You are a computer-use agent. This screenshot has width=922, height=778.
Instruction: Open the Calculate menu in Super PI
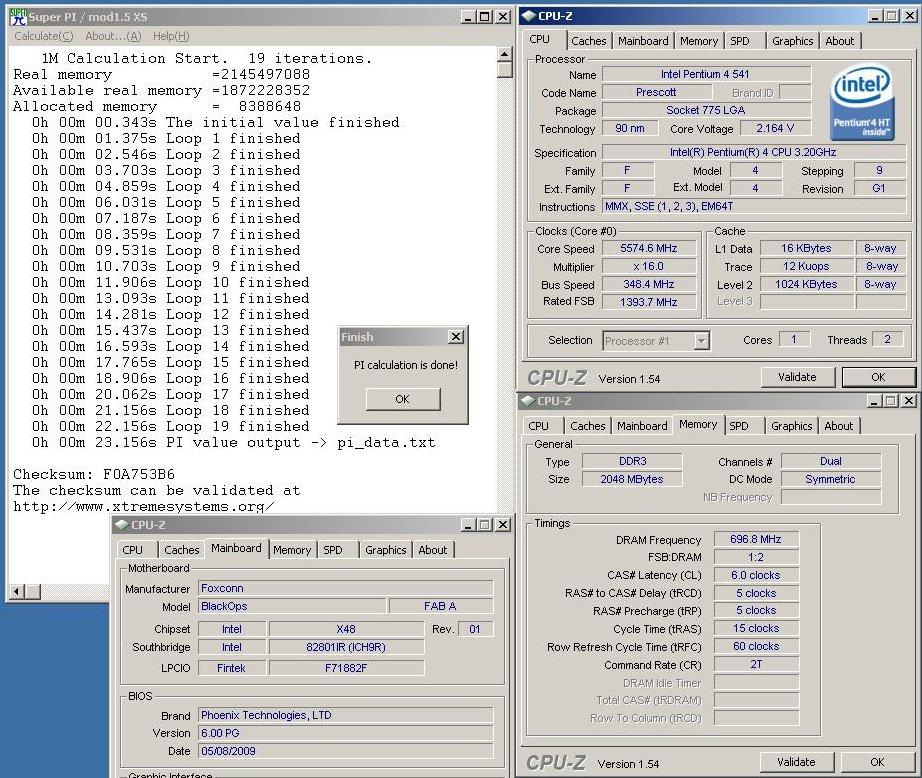click(x=44, y=36)
